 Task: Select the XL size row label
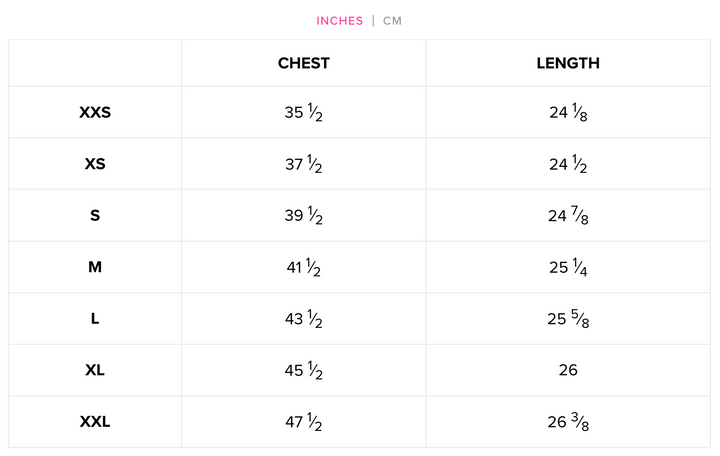click(x=95, y=370)
